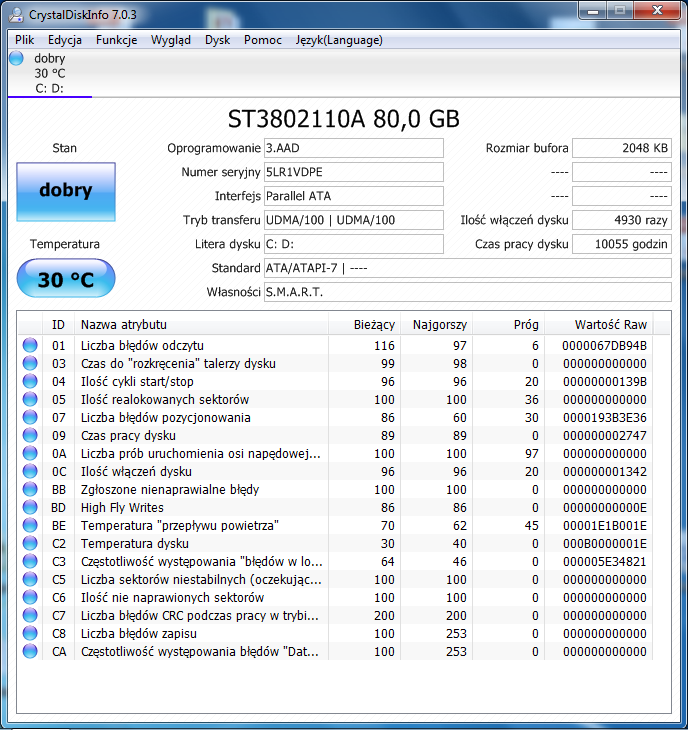Click status orb for attribute BE row

30,526
